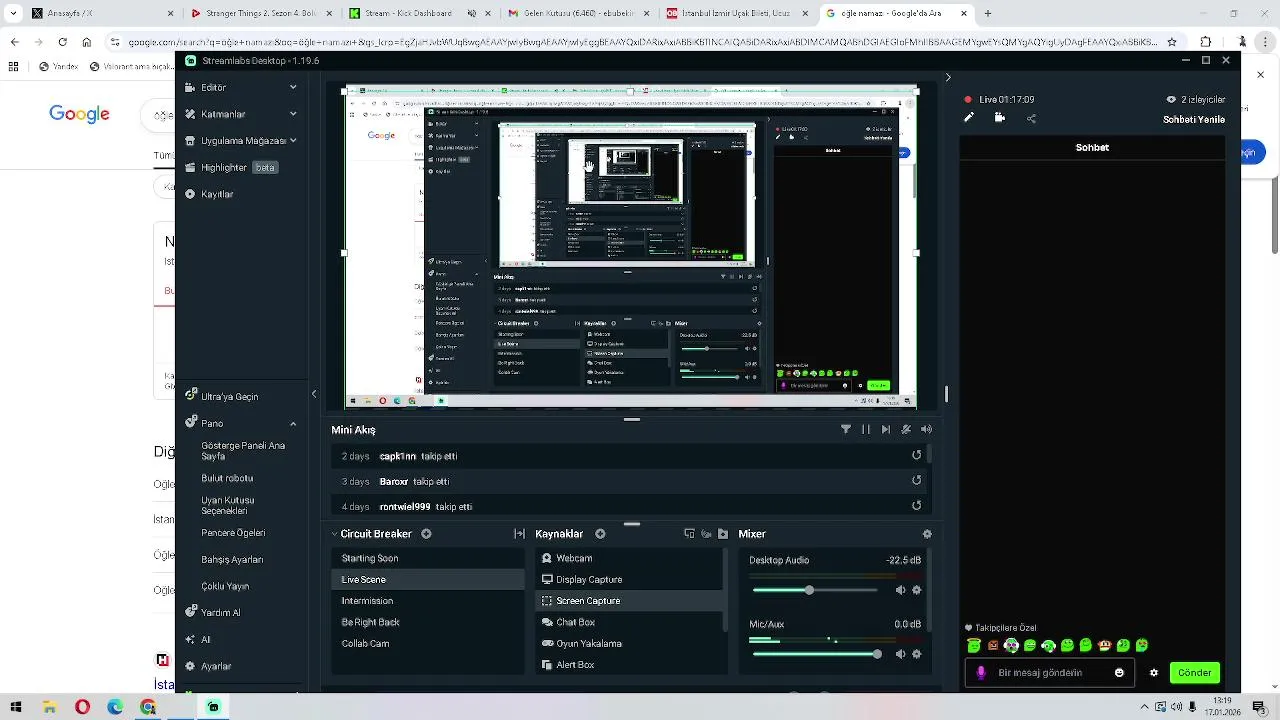This screenshot has height=720, width=1280.
Task: Collapse the left sidebar arrow
Action: [313, 394]
